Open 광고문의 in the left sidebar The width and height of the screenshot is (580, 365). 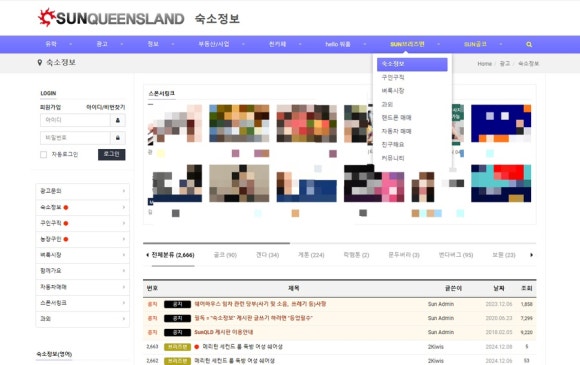82,191
